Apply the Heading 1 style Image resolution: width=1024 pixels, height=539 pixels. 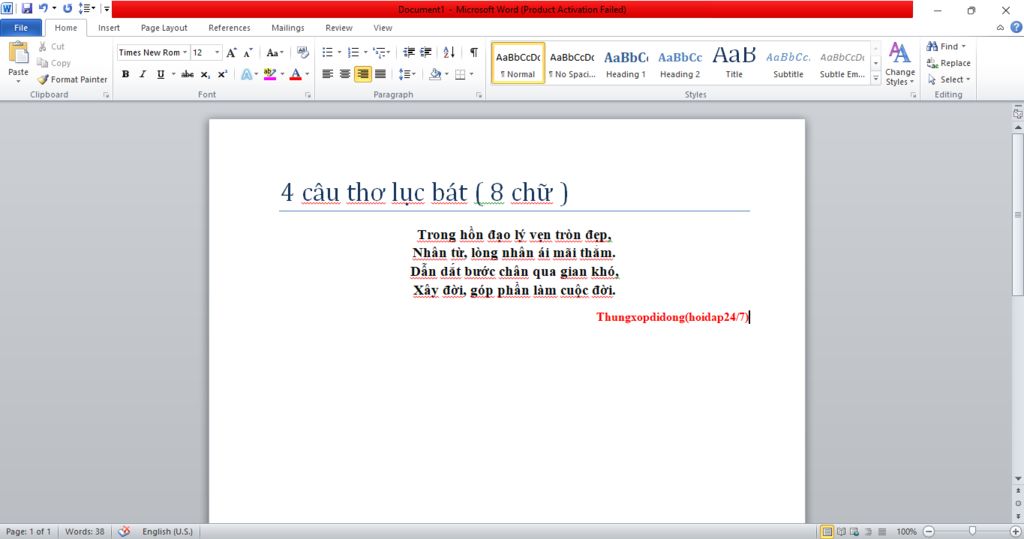tap(626, 63)
